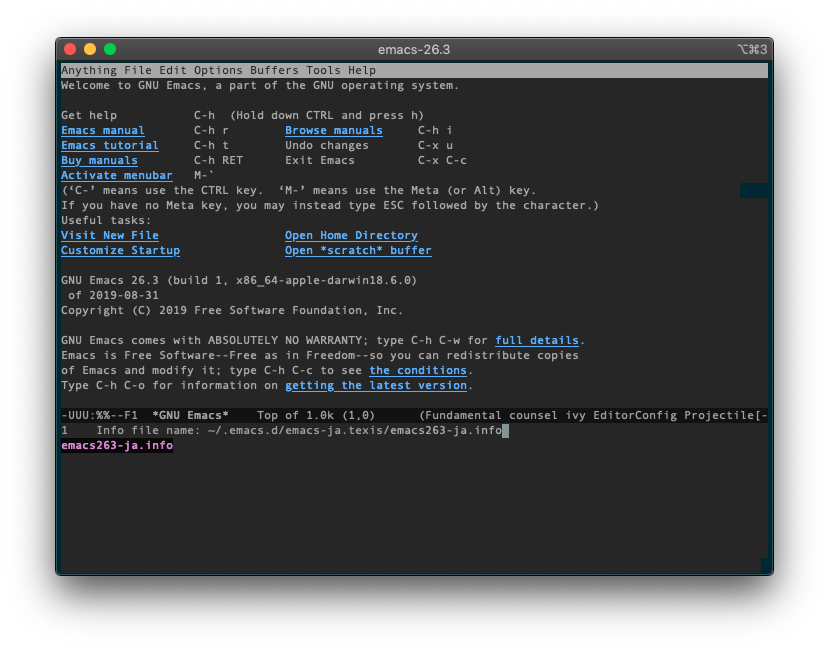Follow the Emacs manual link
The image size is (829, 649).
(x=103, y=131)
